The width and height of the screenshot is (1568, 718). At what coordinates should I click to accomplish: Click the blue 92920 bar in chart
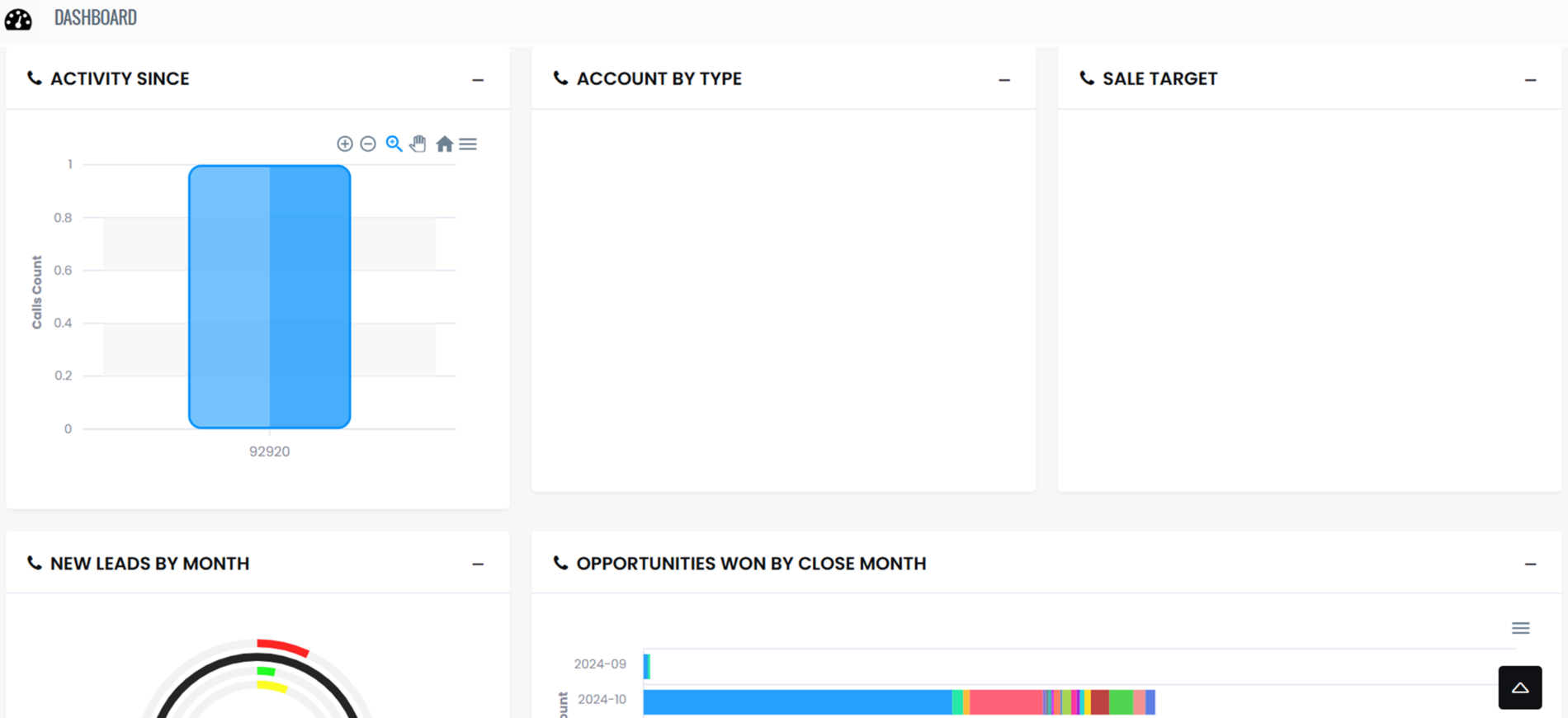269,297
